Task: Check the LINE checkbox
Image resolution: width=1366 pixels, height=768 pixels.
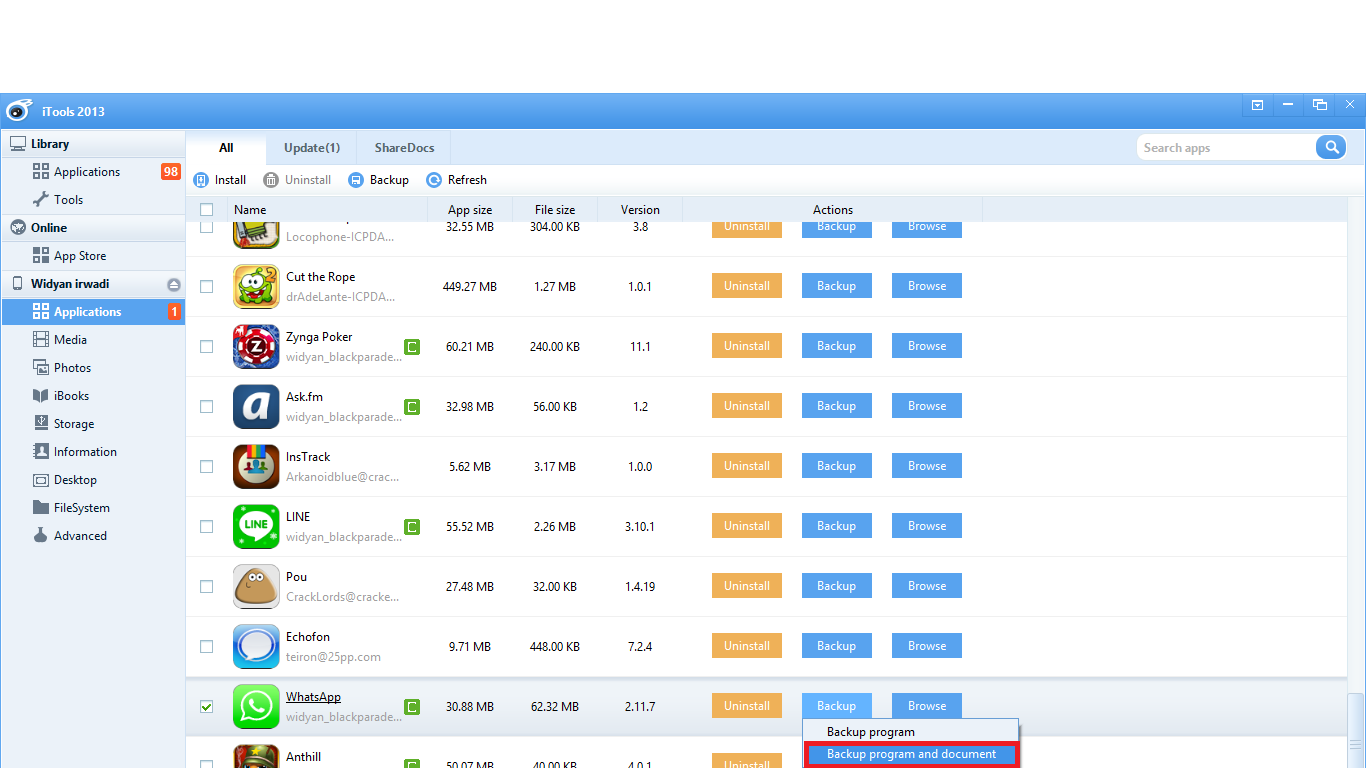Action: pos(207,526)
